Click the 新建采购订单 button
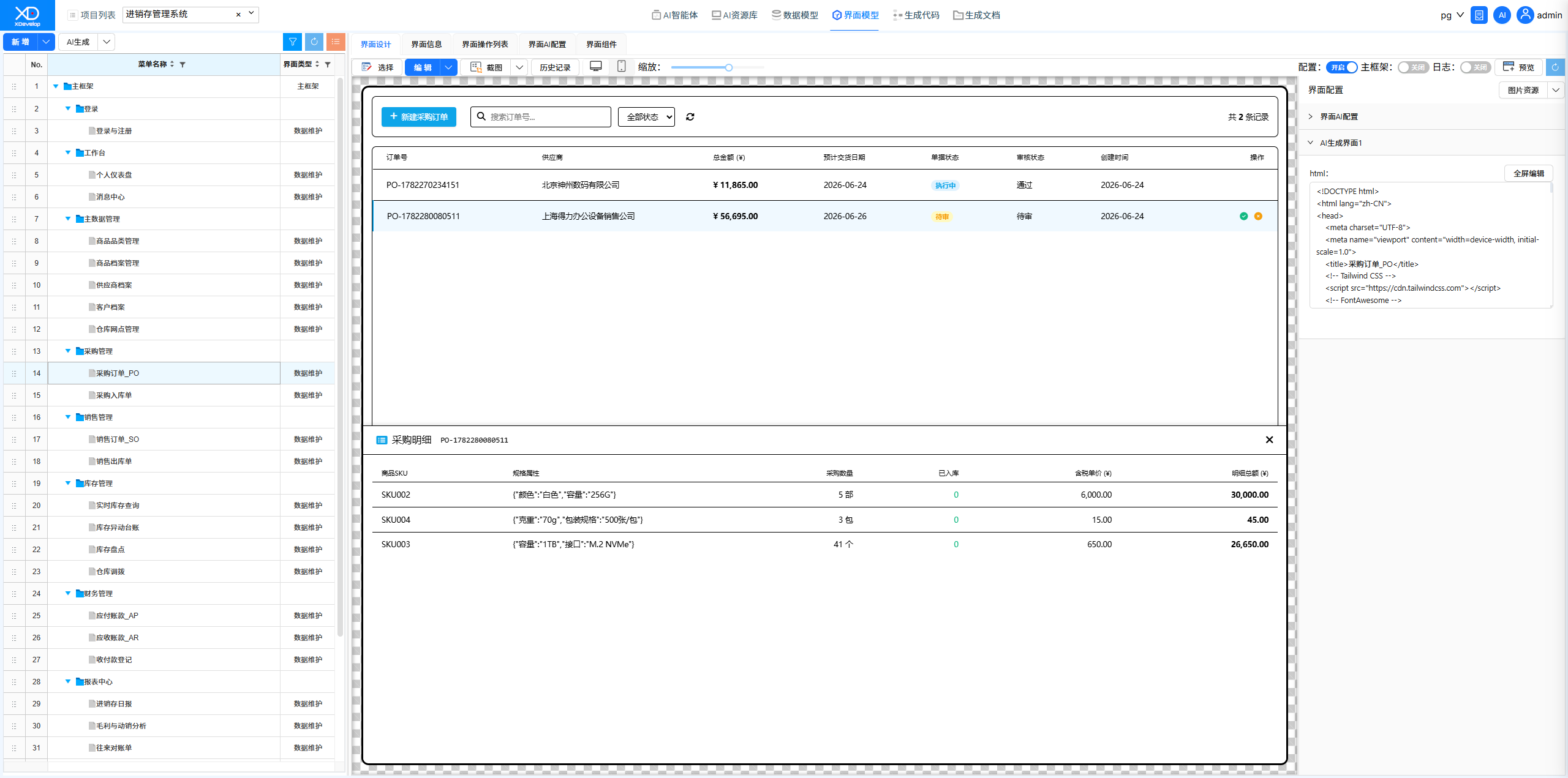Image resolution: width=1568 pixels, height=778 pixels. [419, 117]
